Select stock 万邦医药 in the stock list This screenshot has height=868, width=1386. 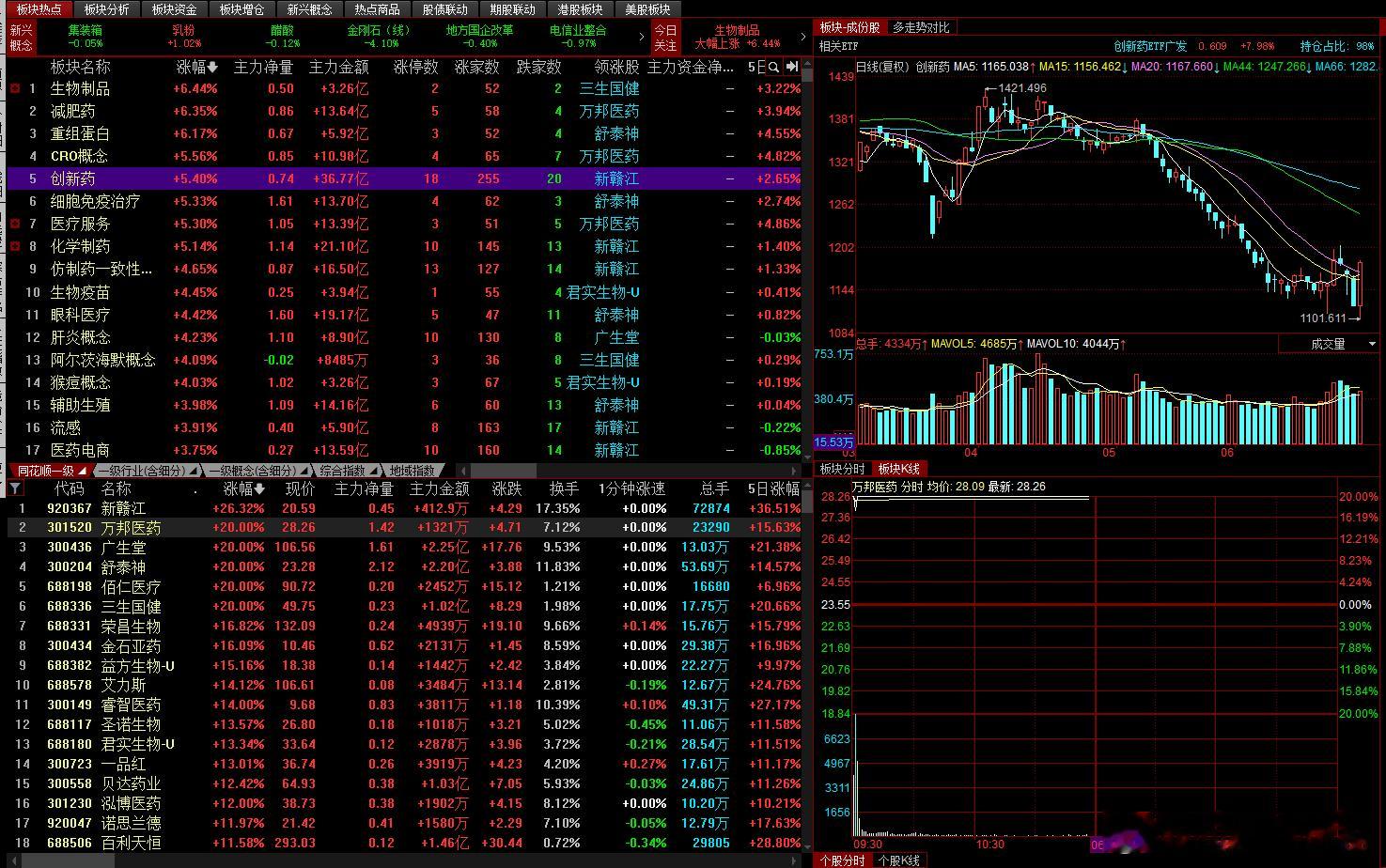[x=404, y=528]
